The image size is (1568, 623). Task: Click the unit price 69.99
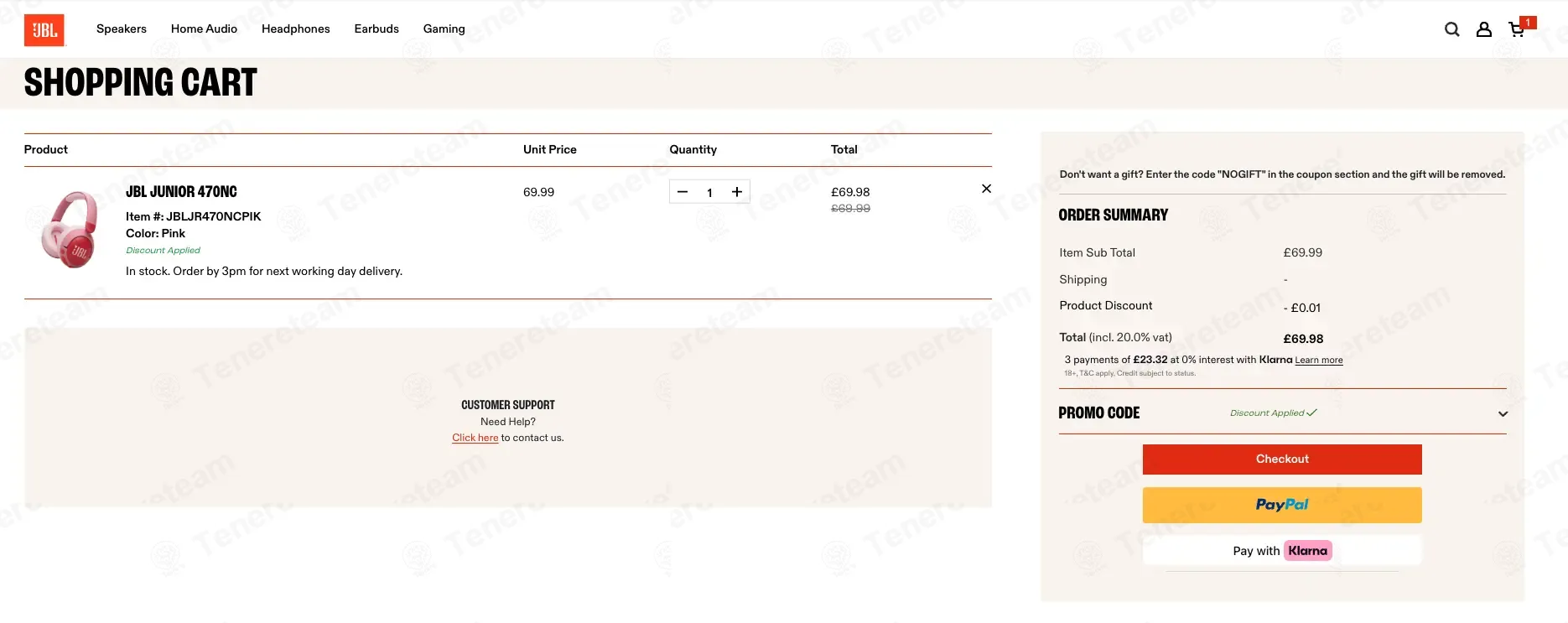pos(538,192)
